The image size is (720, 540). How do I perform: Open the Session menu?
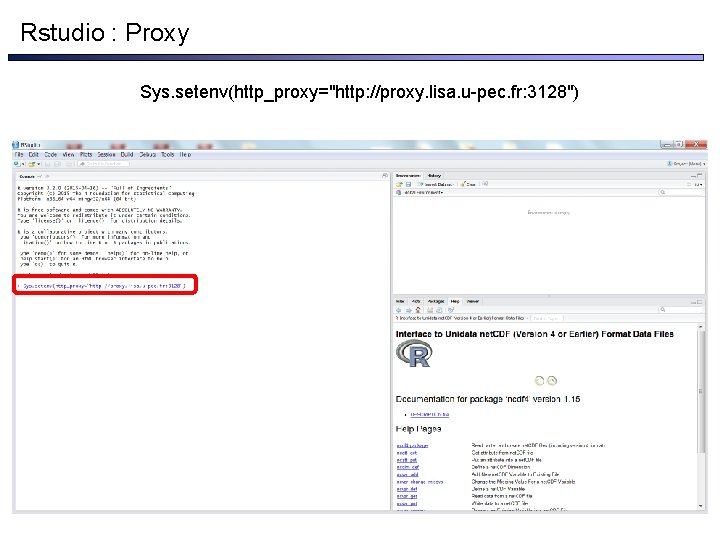(106, 155)
